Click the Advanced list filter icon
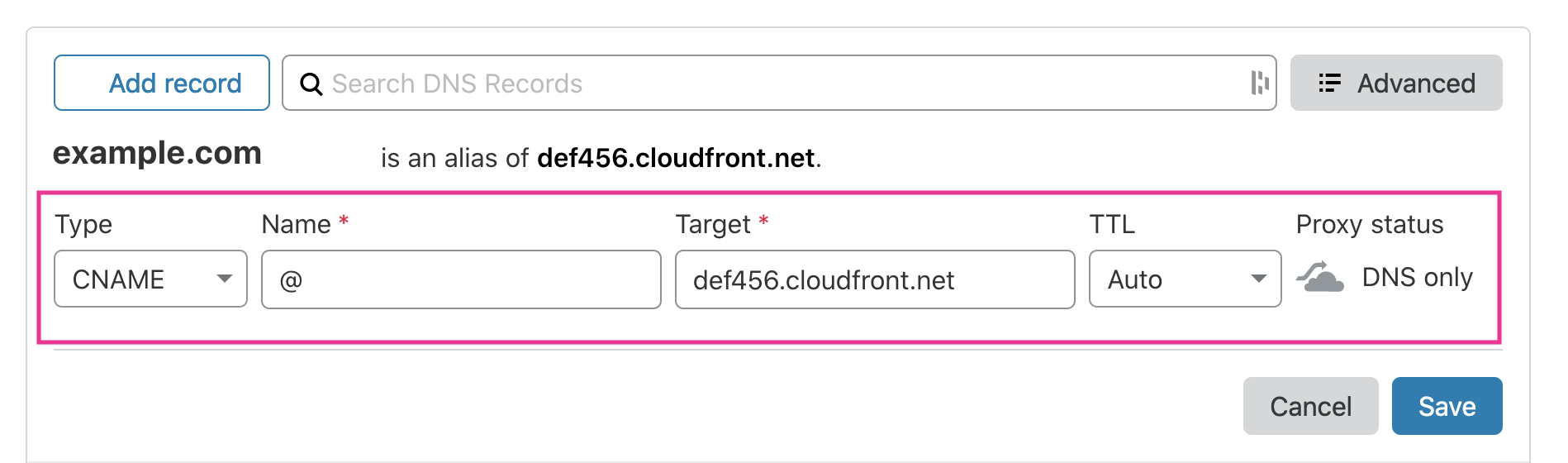 1329,83
